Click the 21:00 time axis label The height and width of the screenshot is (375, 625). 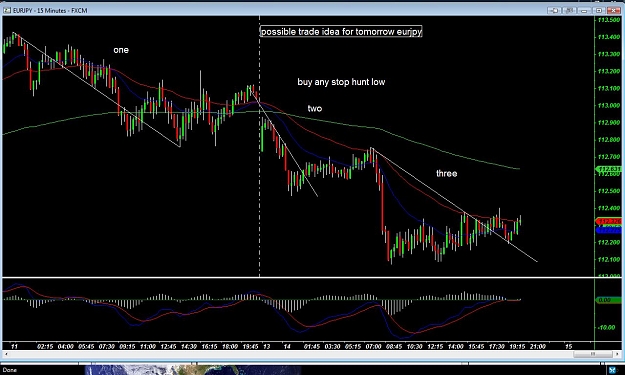pyautogui.click(x=537, y=346)
